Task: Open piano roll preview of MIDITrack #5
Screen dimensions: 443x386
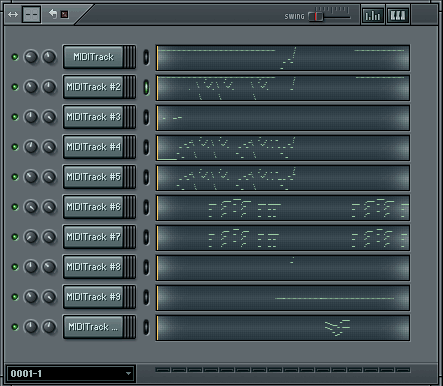Action: click(283, 178)
